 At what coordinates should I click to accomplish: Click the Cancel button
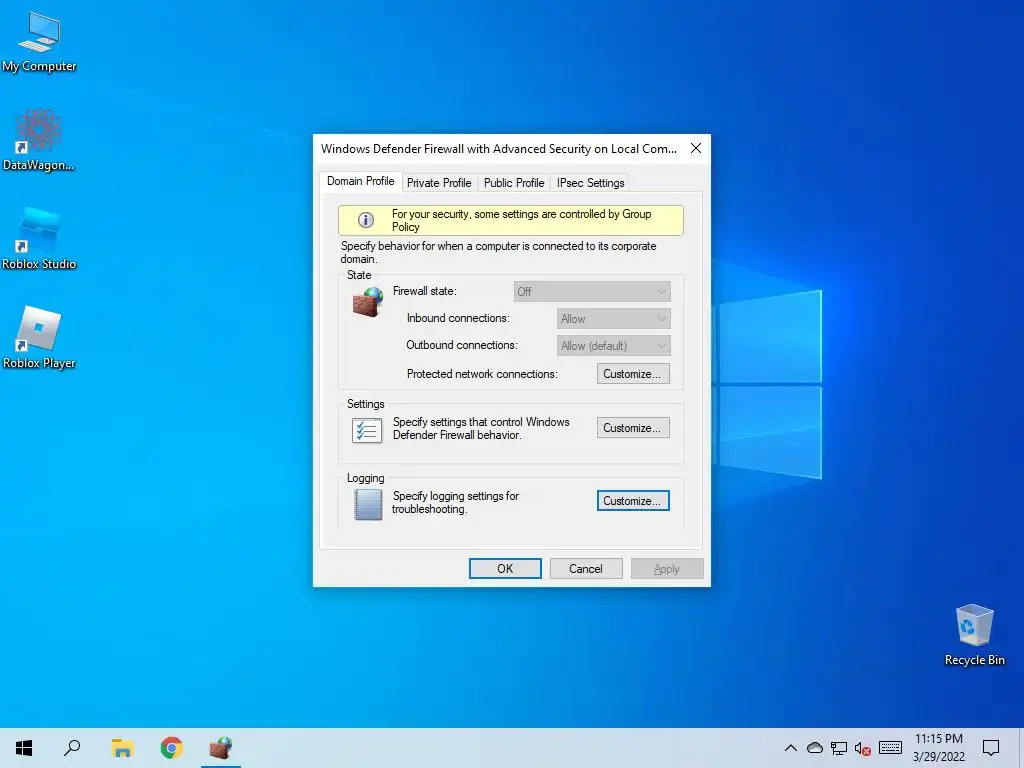(x=586, y=569)
